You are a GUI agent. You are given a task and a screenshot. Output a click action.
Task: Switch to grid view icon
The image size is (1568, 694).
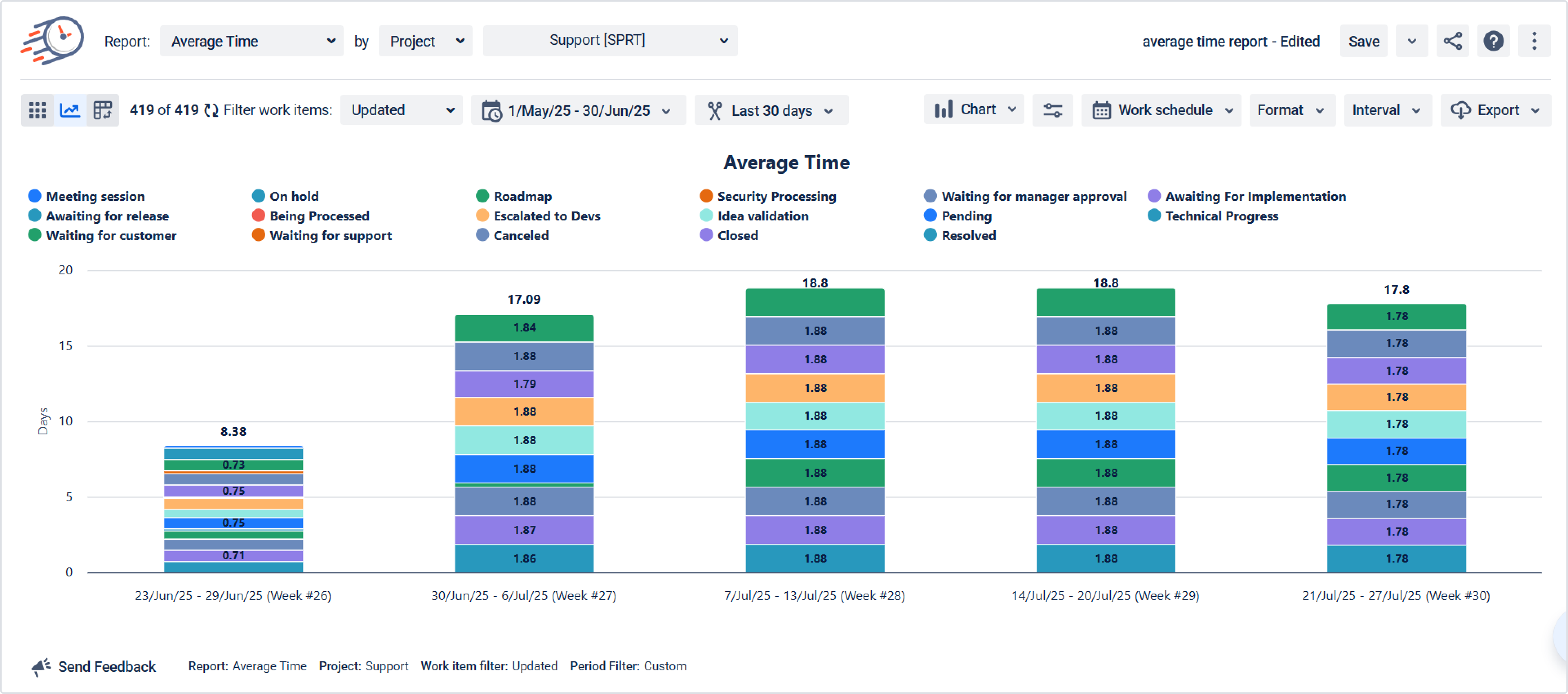37,110
